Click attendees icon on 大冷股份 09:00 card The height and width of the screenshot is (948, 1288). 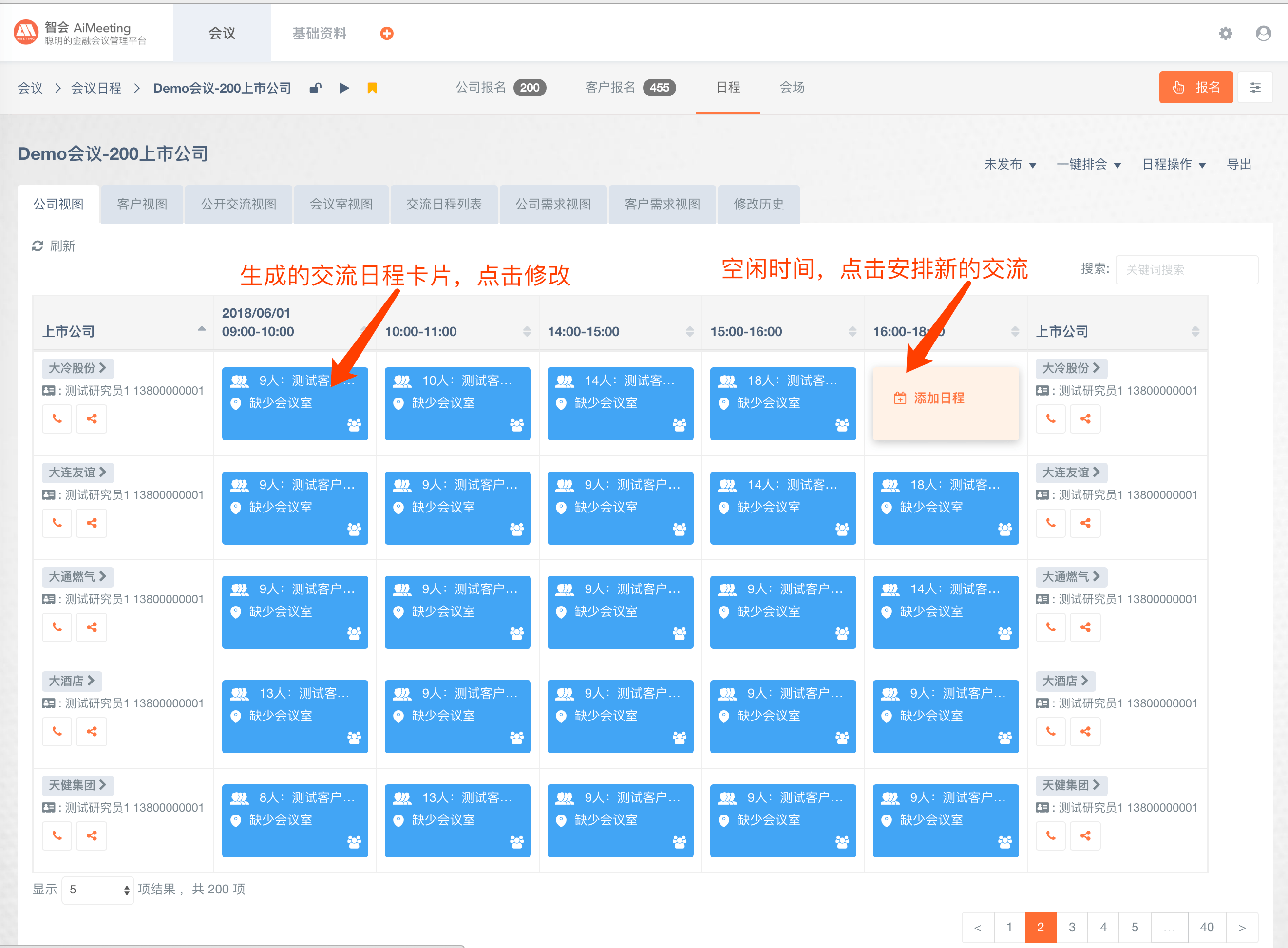click(355, 425)
